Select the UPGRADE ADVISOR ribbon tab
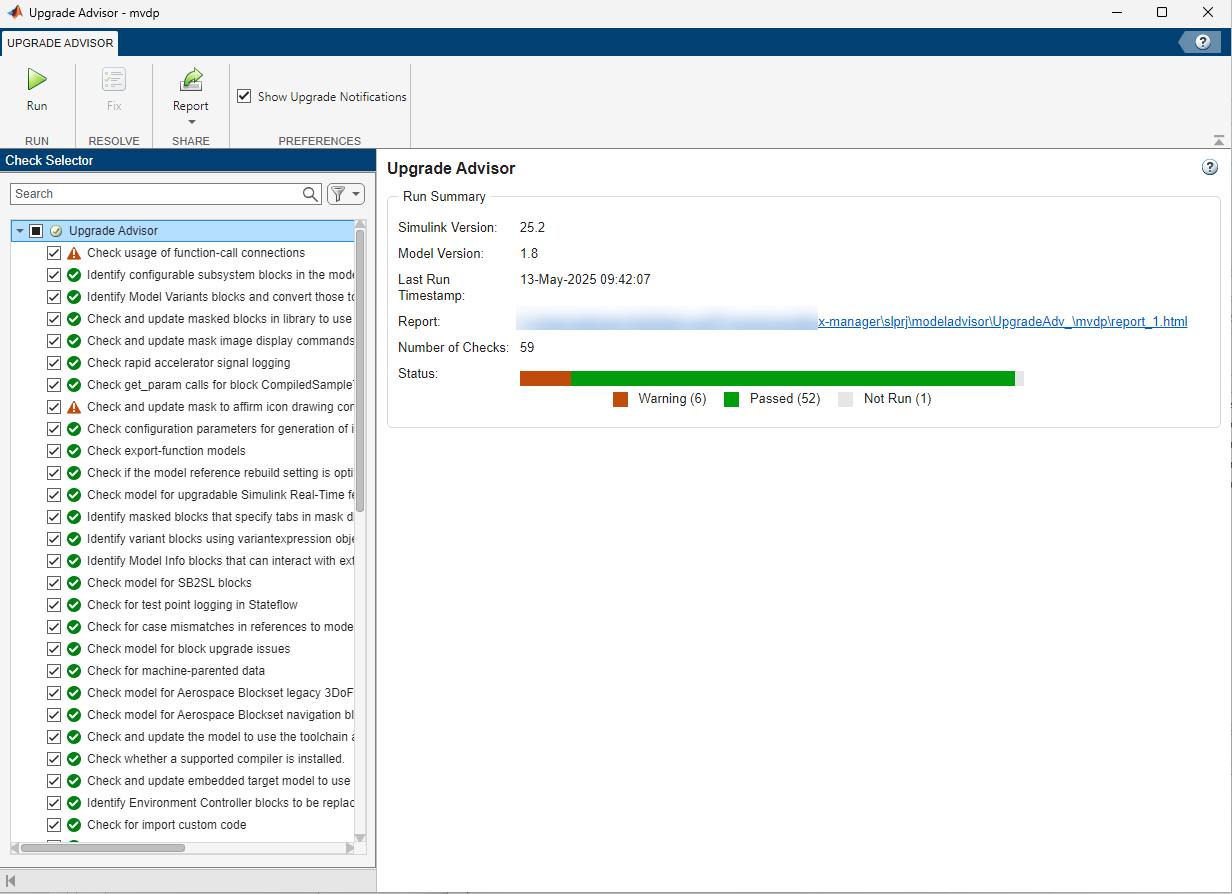The height and width of the screenshot is (894, 1232). coord(59,43)
